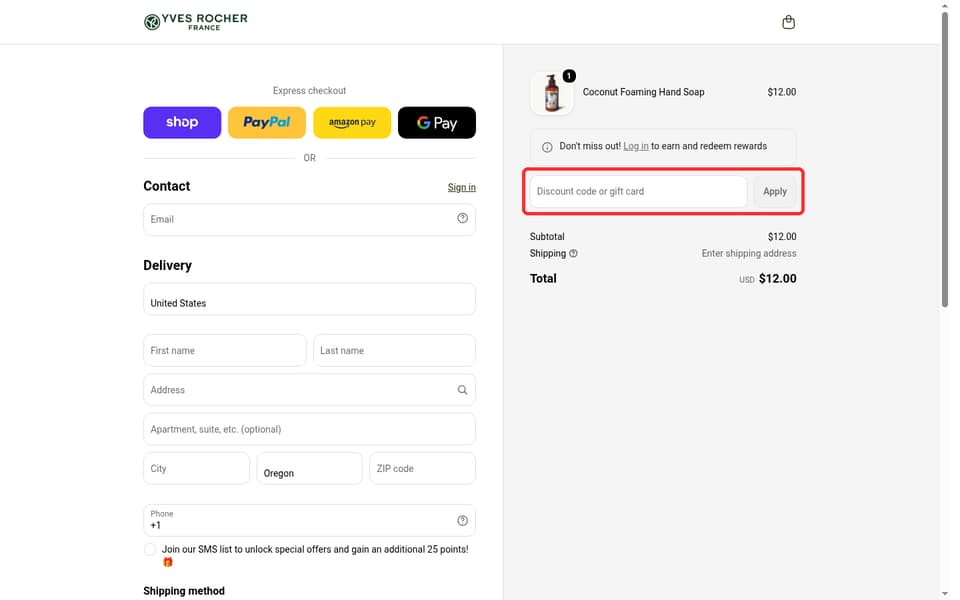Check the Join our SMS list box
The height and width of the screenshot is (600, 960).
coord(149,549)
